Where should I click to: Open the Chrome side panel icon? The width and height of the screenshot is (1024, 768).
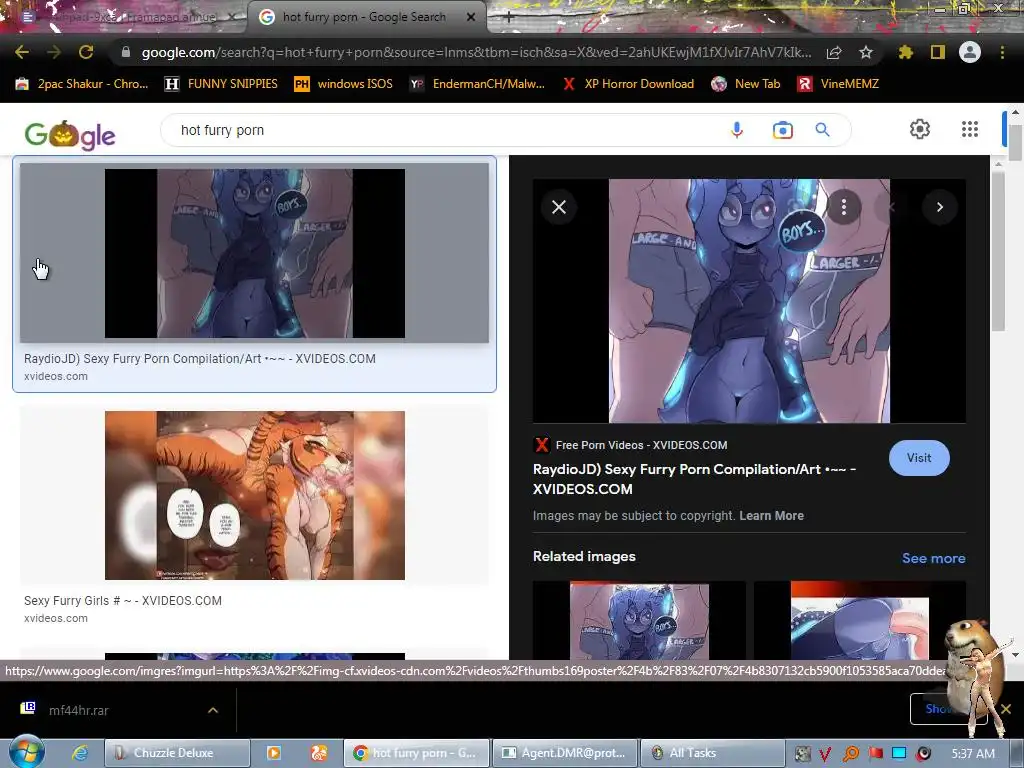click(938, 52)
